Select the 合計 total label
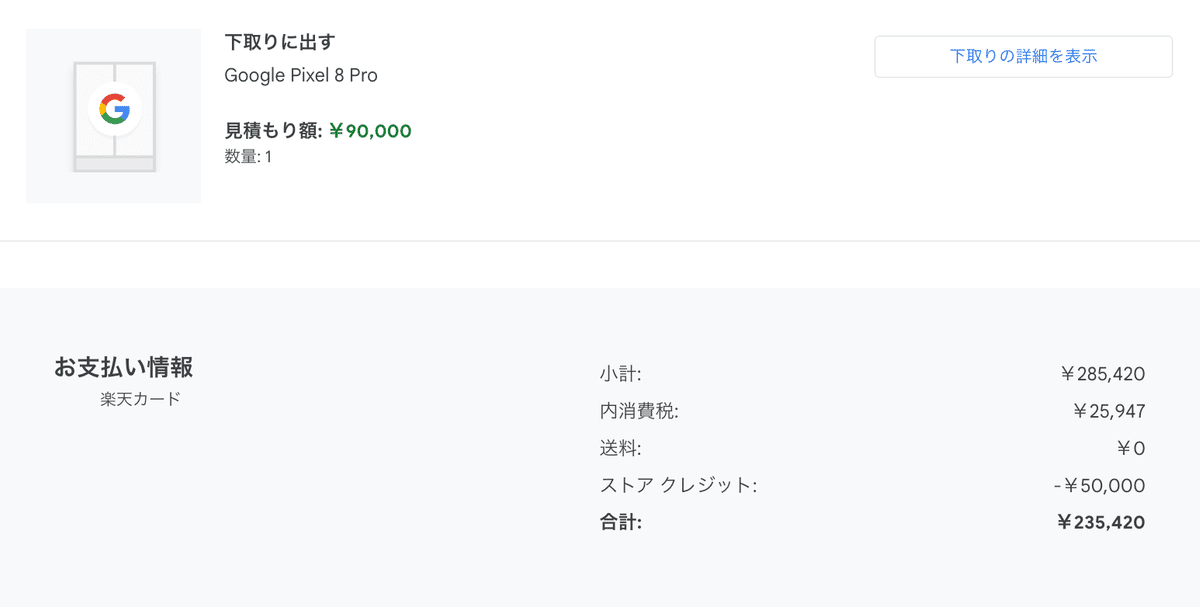Image resolution: width=1200 pixels, height=607 pixels. 620,522
